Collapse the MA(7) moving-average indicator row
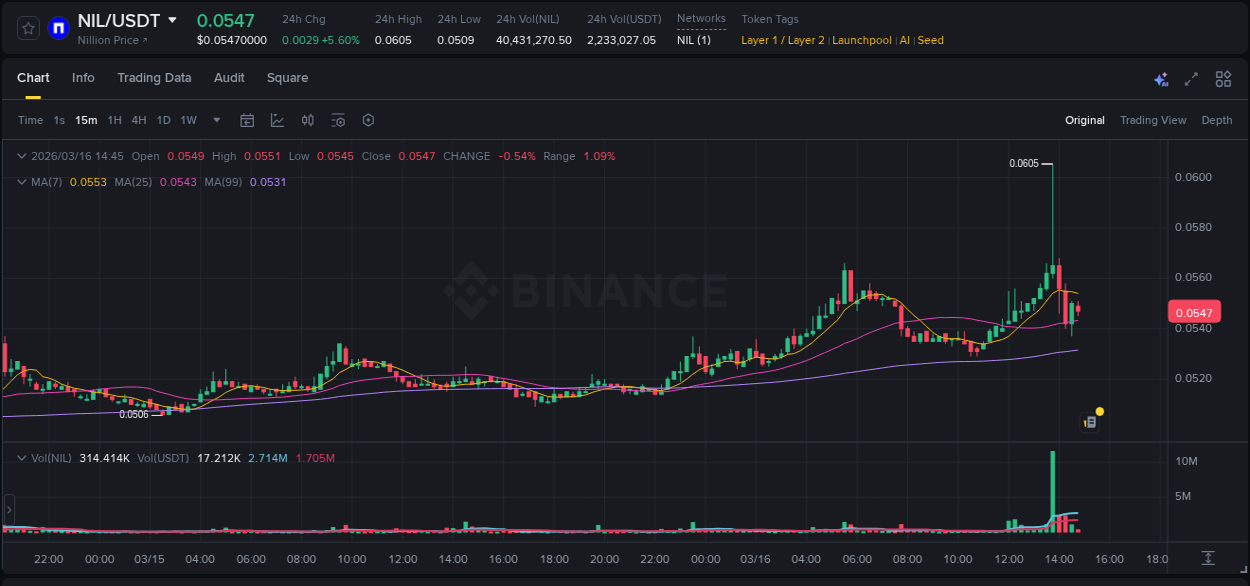Image resolution: width=1250 pixels, height=586 pixels. point(20,182)
